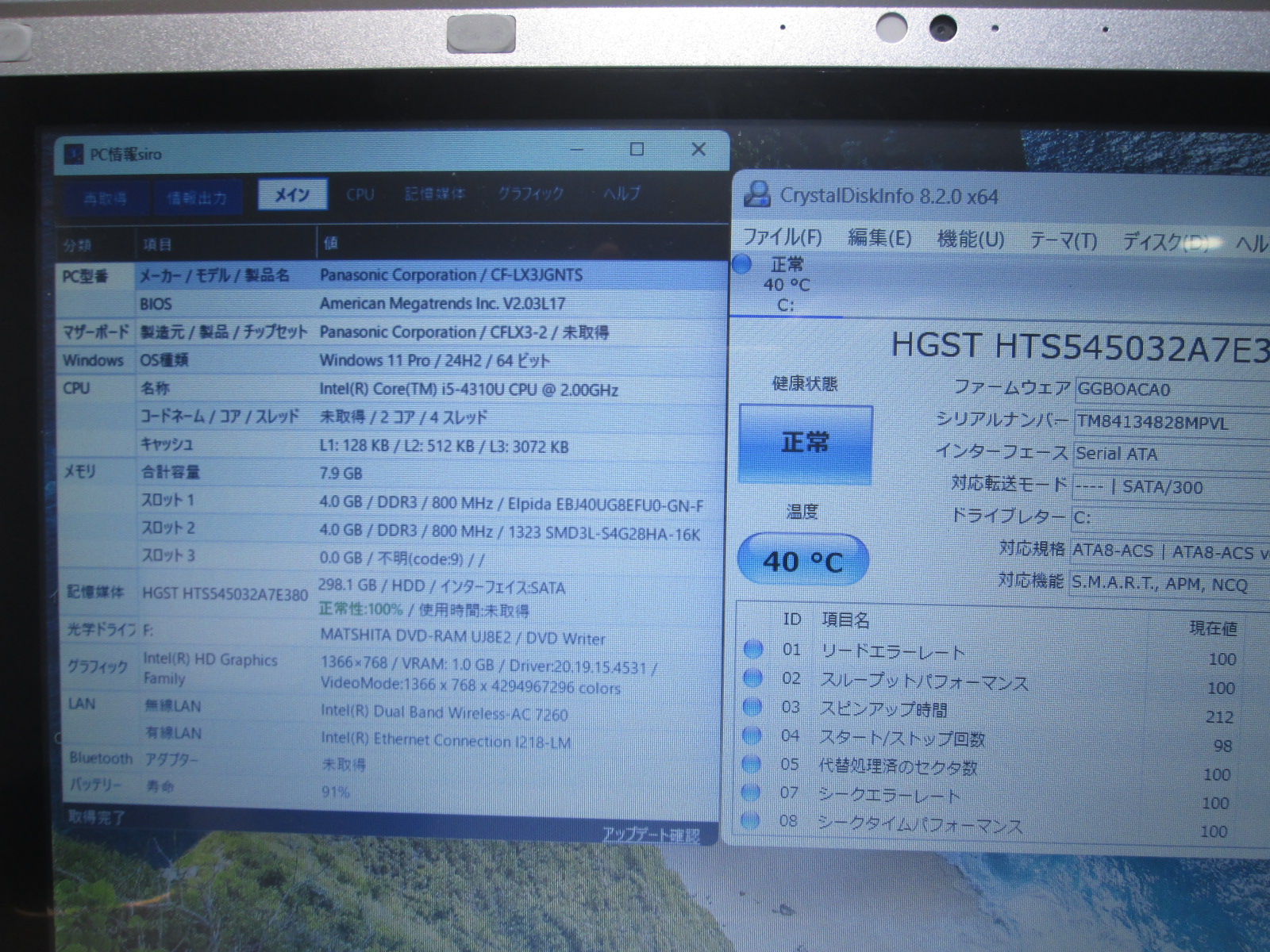This screenshot has width=1270, height=952.
Task: Select the value 未取得 / 2 コア / 4 スレッド
Action: (x=403, y=417)
